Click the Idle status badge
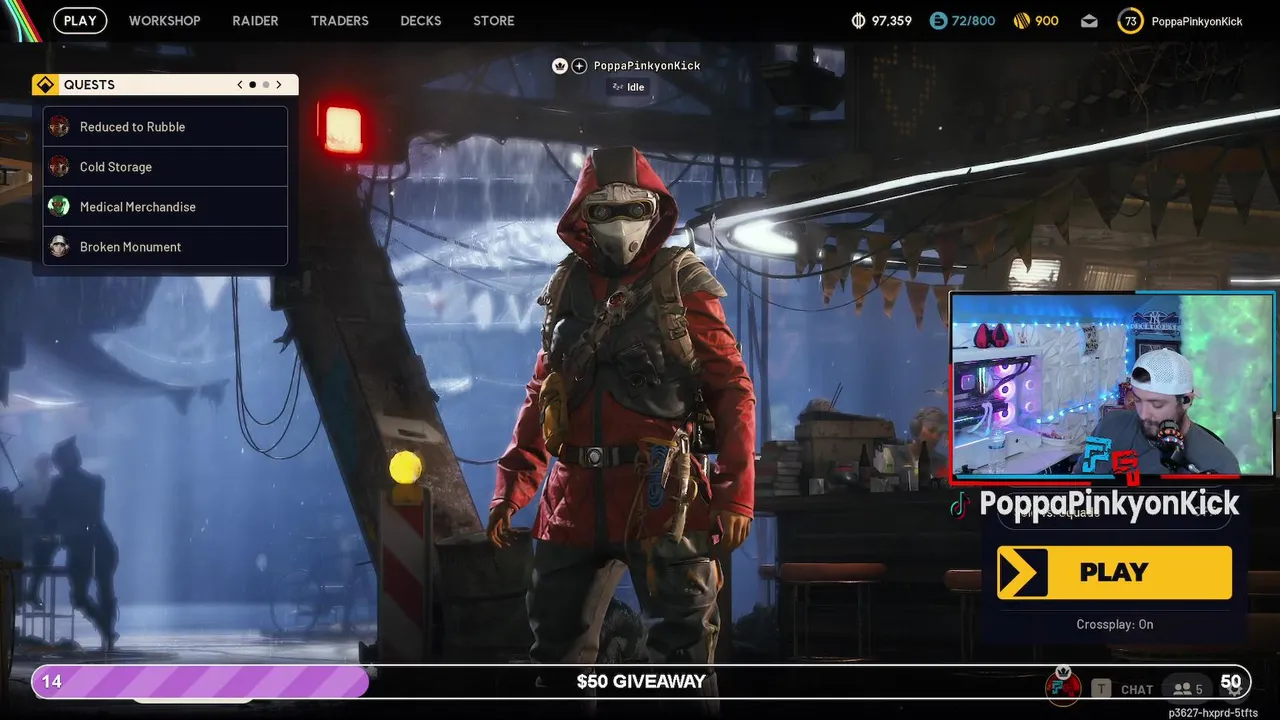The height and width of the screenshot is (720, 1280). point(629,87)
